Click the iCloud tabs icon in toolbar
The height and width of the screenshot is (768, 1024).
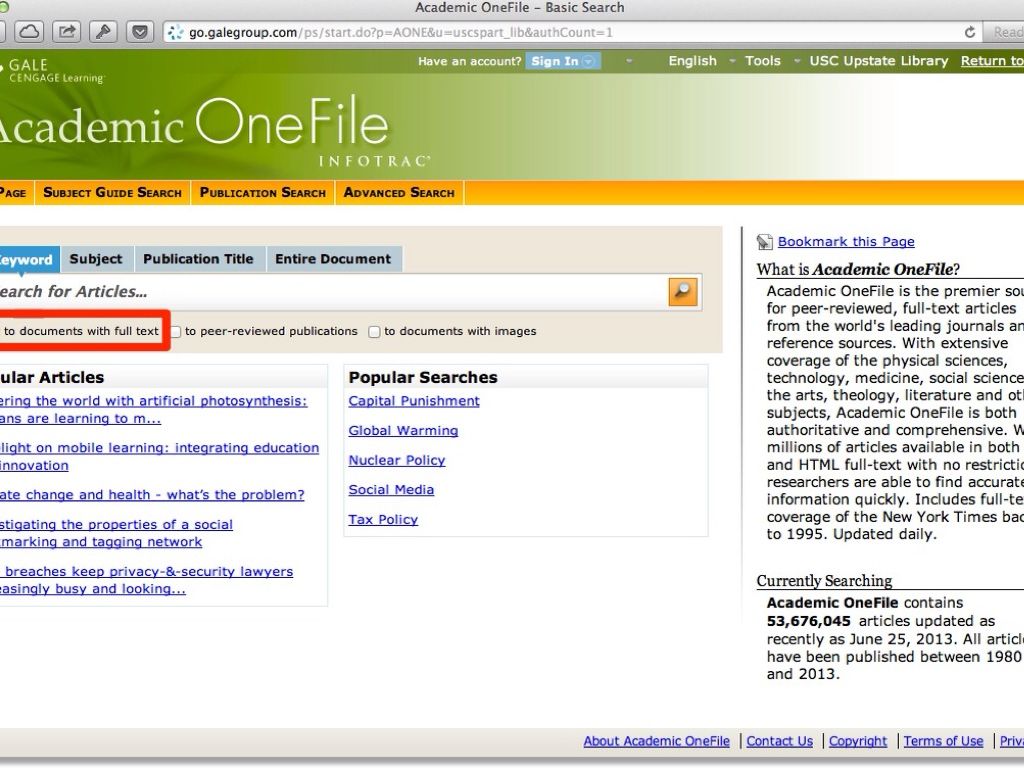[30, 32]
